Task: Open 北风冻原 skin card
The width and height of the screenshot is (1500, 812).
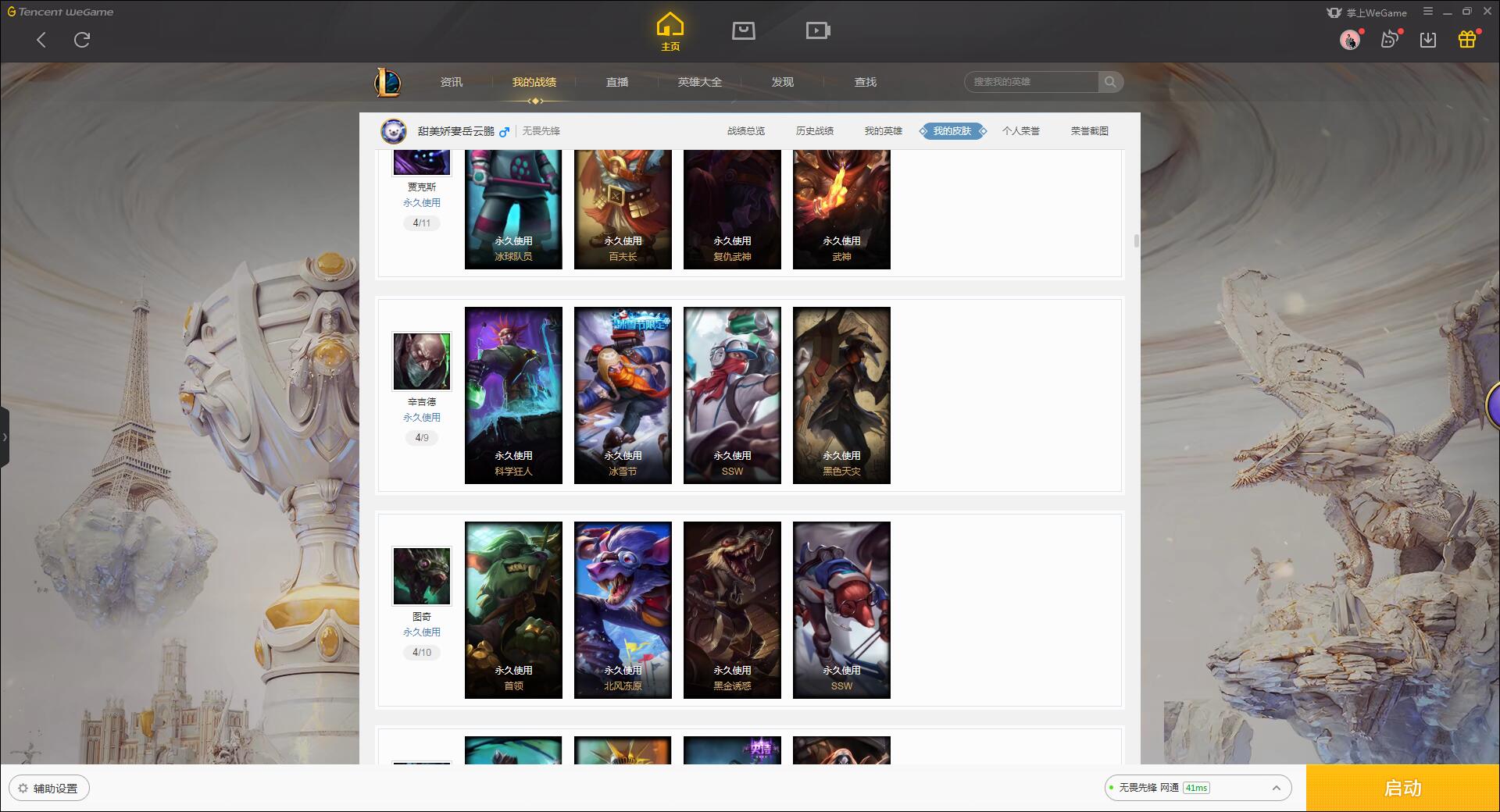Action: [623, 610]
